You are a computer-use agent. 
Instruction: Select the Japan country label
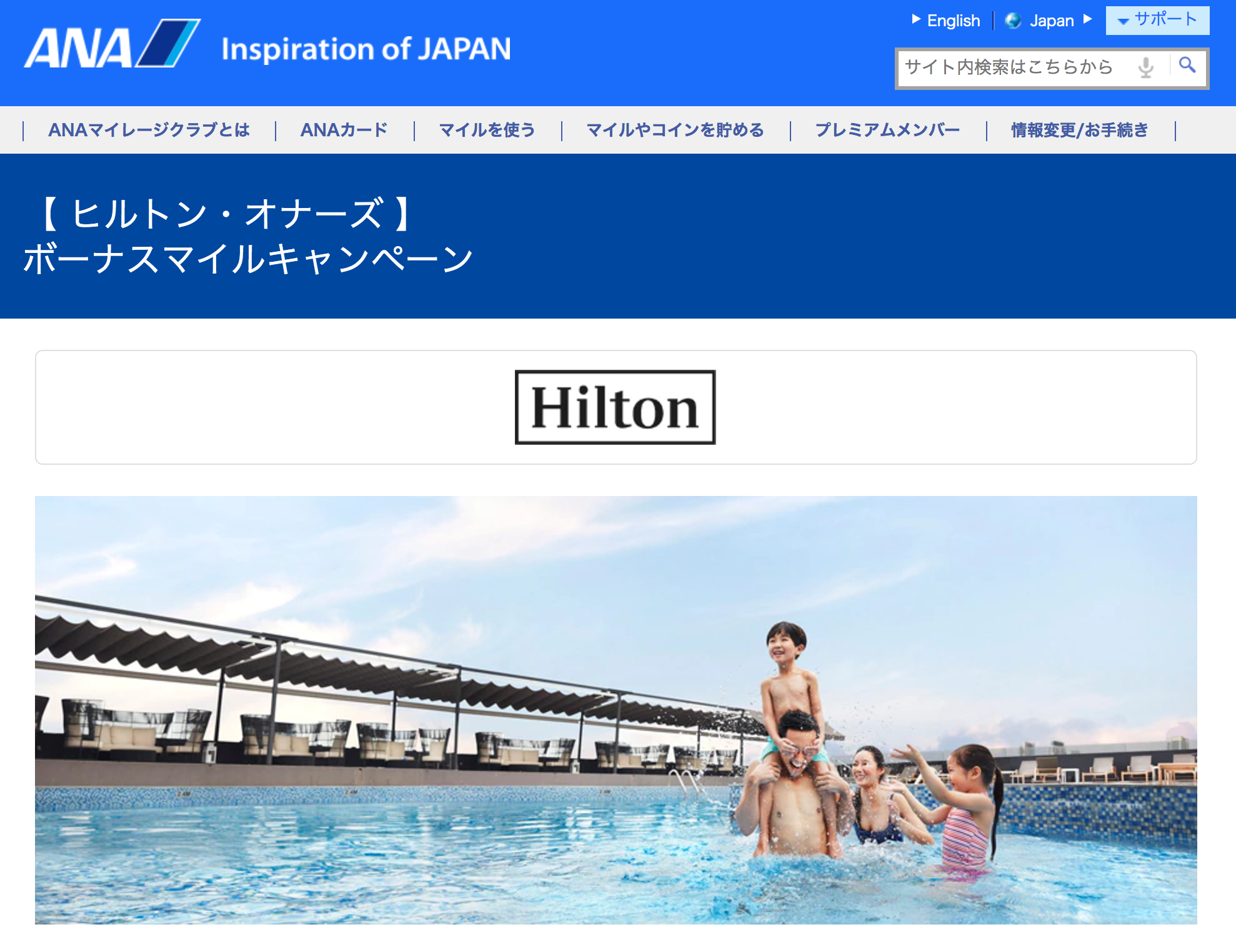click(1052, 21)
